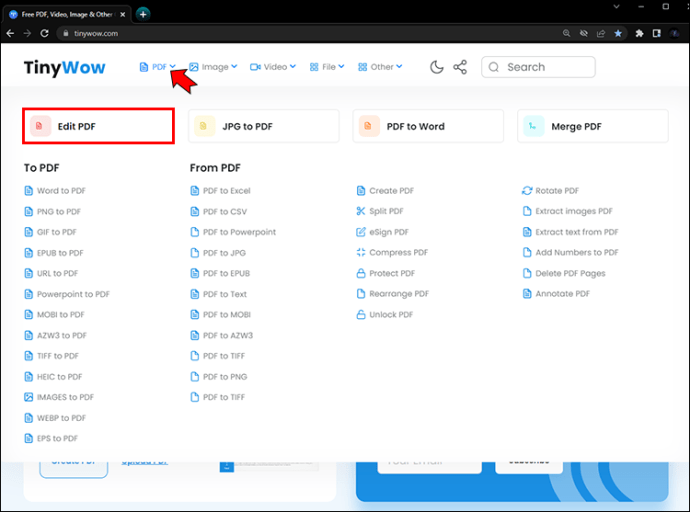This screenshot has width=690, height=512.
Task: Click the Create PDF file icon
Action: click(361, 191)
